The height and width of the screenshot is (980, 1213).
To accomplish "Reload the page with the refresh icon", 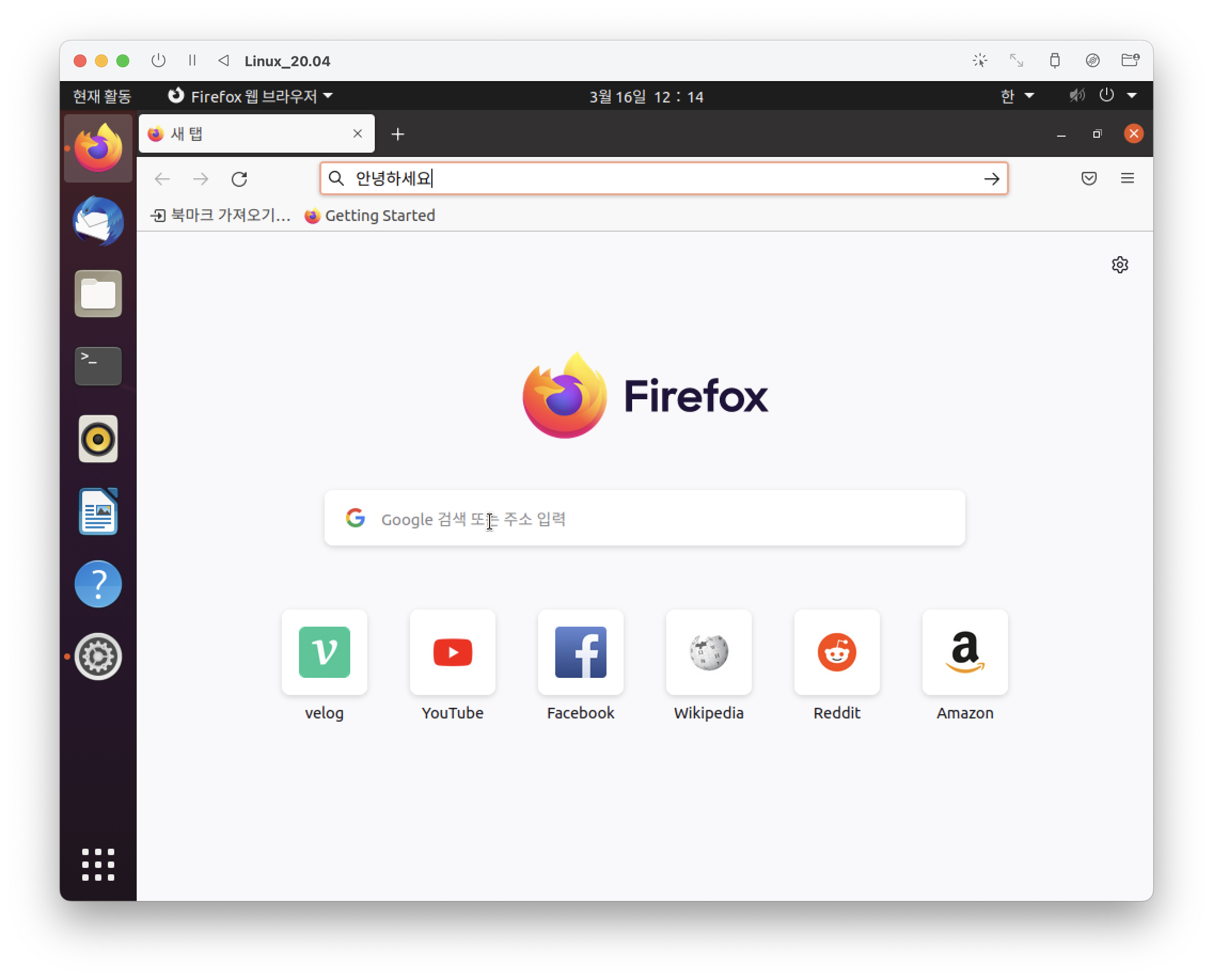I will coord(239,179).
